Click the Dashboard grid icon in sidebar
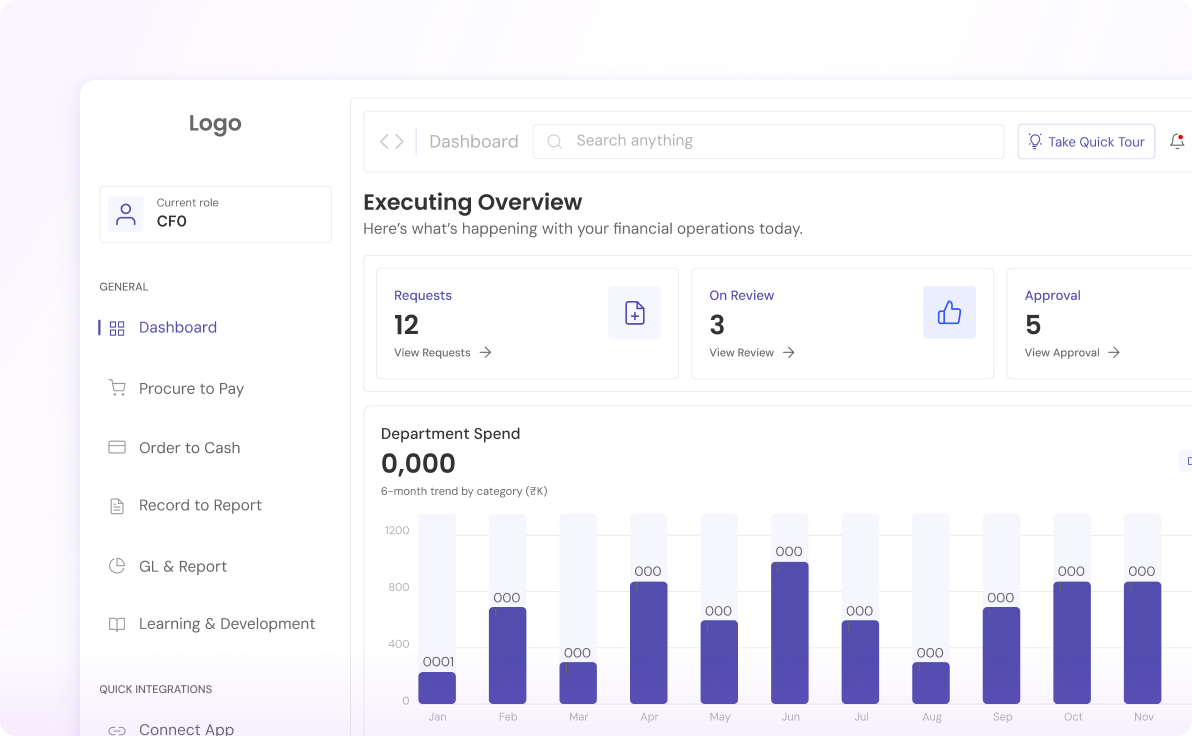 coord(116,328)
